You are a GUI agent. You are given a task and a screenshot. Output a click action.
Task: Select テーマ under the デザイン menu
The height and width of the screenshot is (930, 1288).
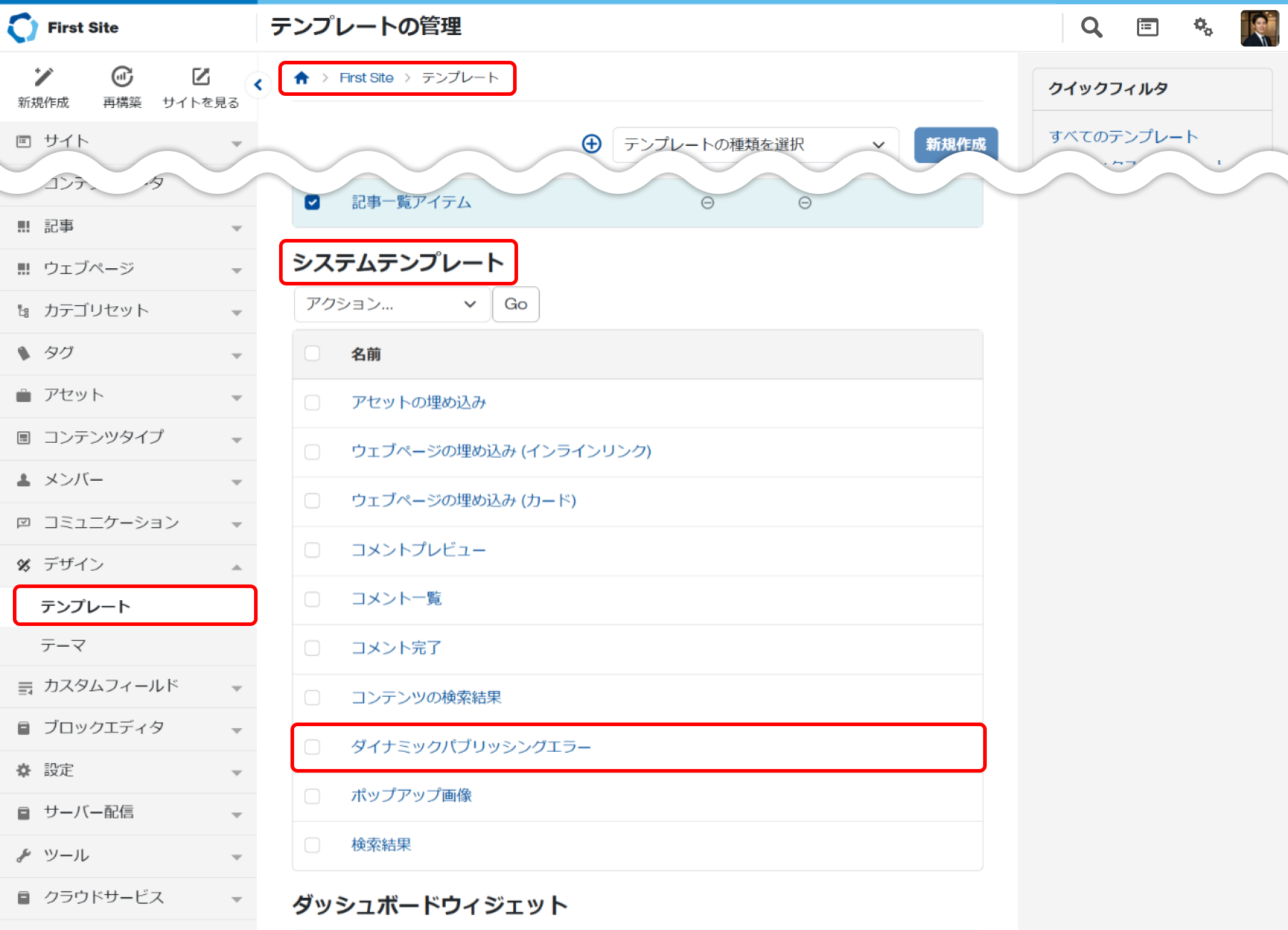pos(64,645)
